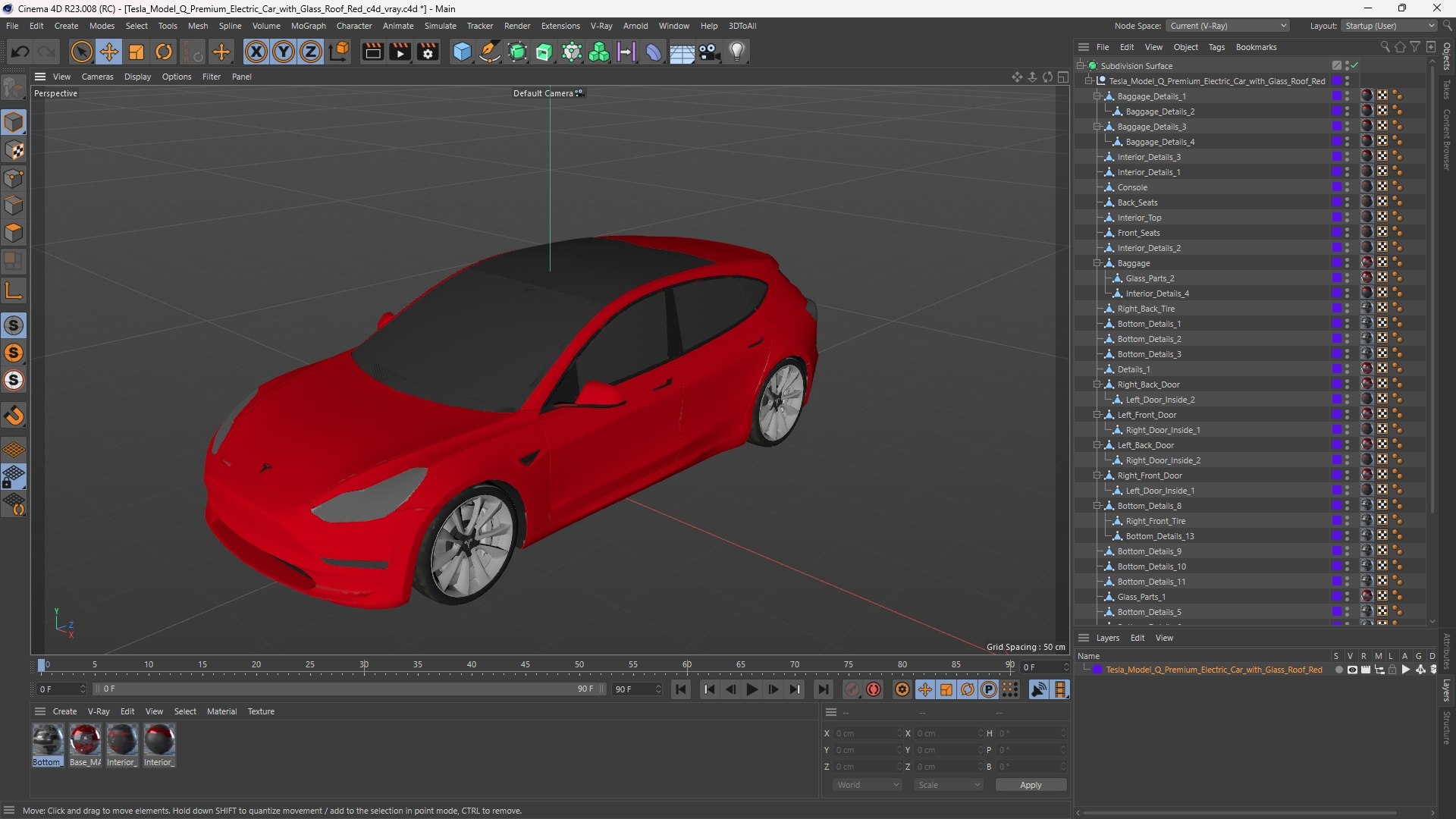This screenshot has width=1456, height=819.
Task: Click the end frame 90 F field
Action: point(637,689)
